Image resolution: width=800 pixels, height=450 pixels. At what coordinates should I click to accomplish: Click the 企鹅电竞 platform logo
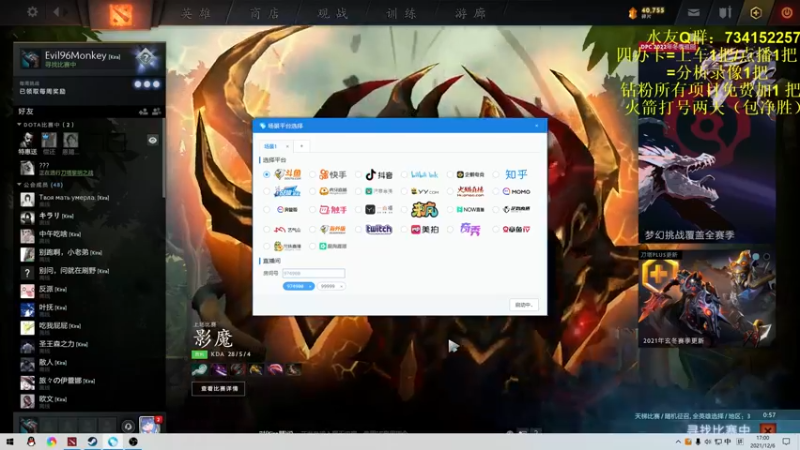click(x=470, y=174)
